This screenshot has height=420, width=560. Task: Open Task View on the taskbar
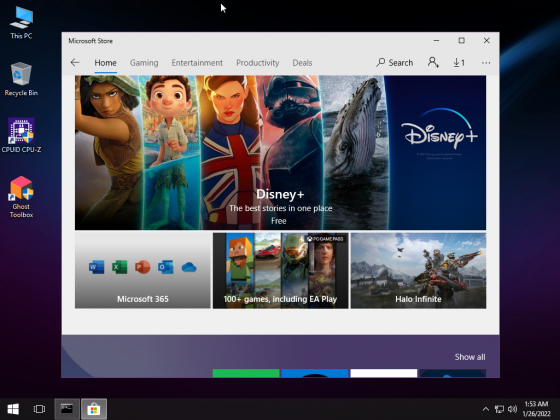pyautogui.click(x=39, y=409)
